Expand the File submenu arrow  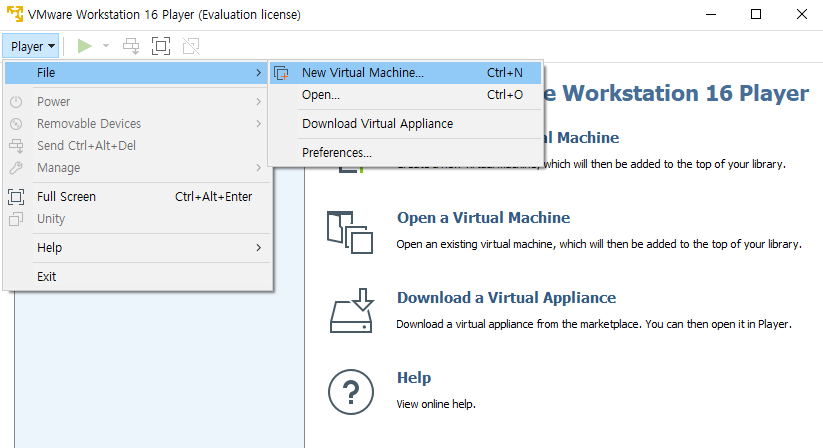pyautogui.click(x=258, y=73)
